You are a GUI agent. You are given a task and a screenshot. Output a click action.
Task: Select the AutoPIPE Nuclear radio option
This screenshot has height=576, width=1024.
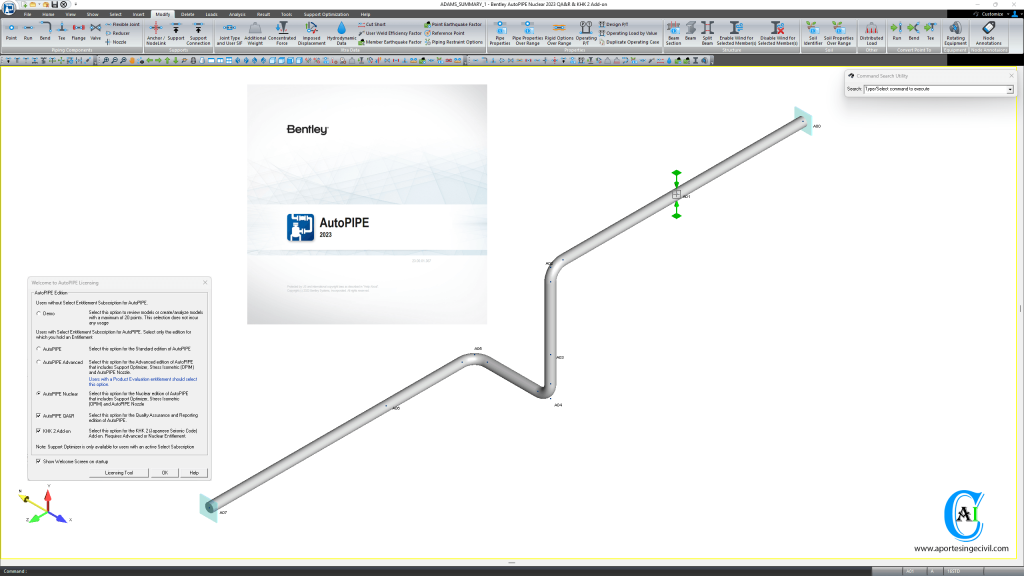point(39,394)
